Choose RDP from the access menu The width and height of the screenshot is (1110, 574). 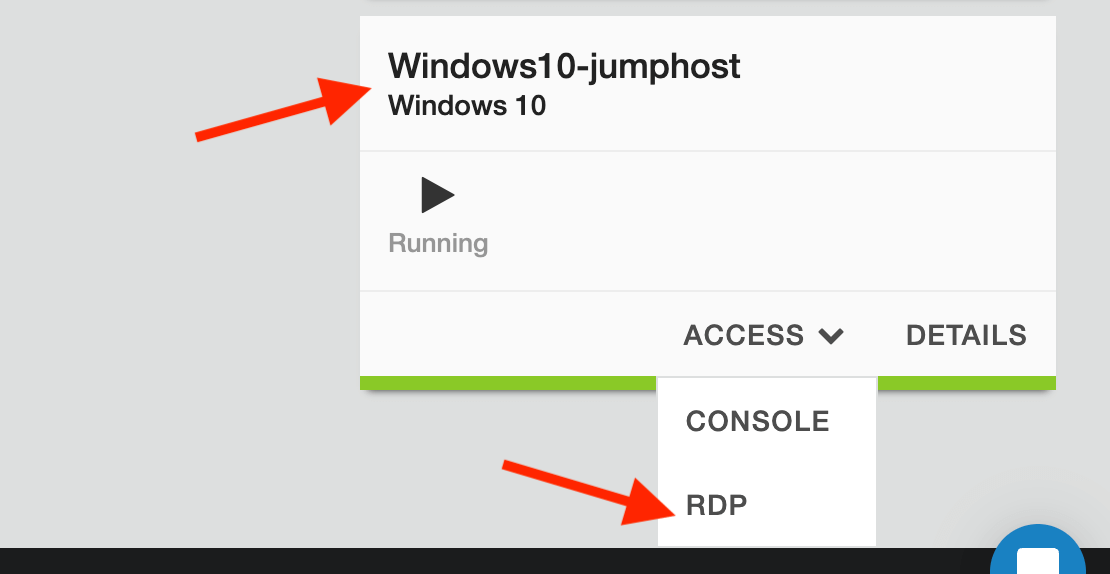[717, 505]
